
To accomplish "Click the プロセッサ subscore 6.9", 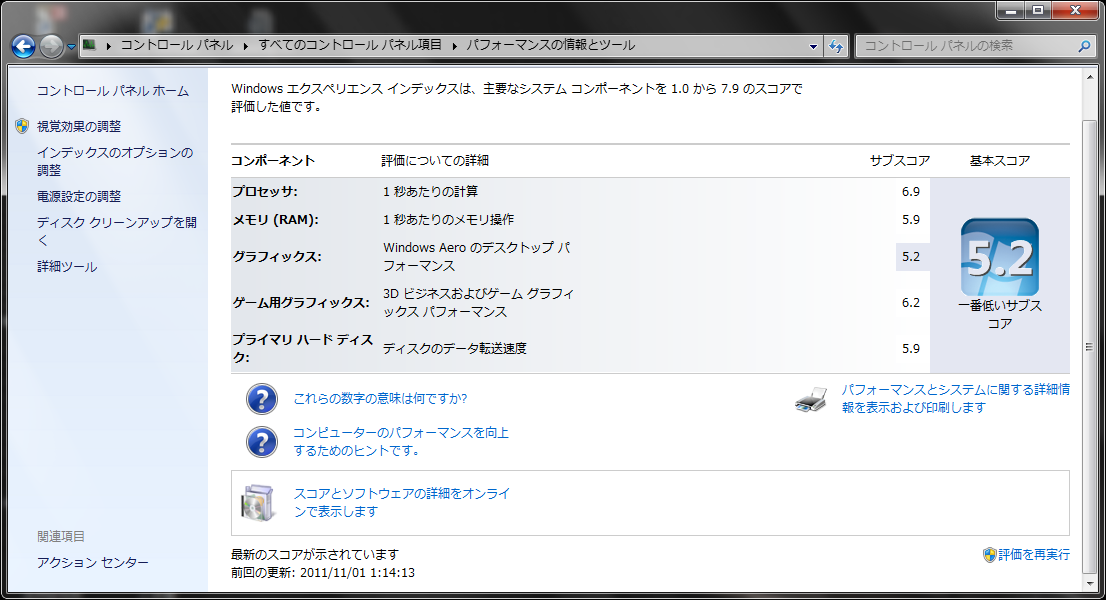I will [911, 192].
